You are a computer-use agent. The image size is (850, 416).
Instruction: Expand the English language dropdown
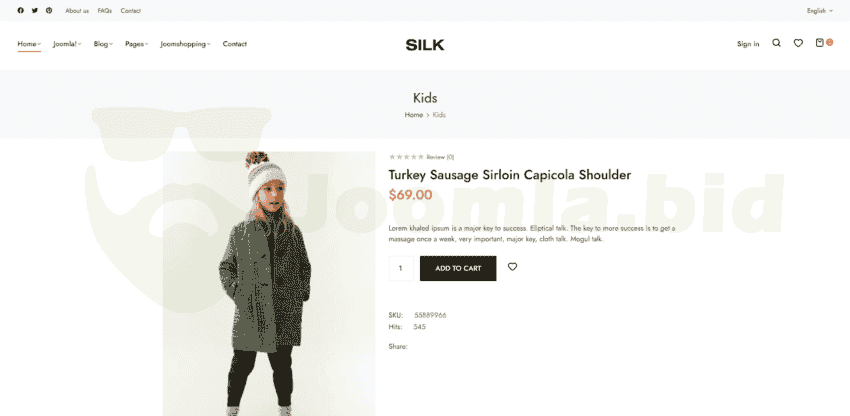[x=820, y=11]
